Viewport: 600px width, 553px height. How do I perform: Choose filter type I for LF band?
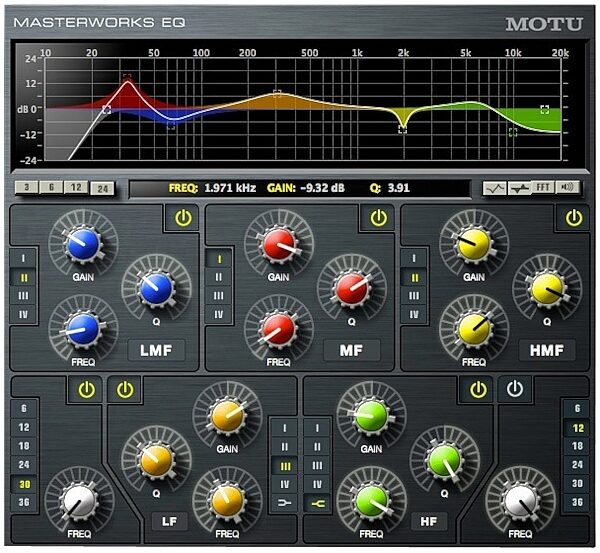[285, 428]
